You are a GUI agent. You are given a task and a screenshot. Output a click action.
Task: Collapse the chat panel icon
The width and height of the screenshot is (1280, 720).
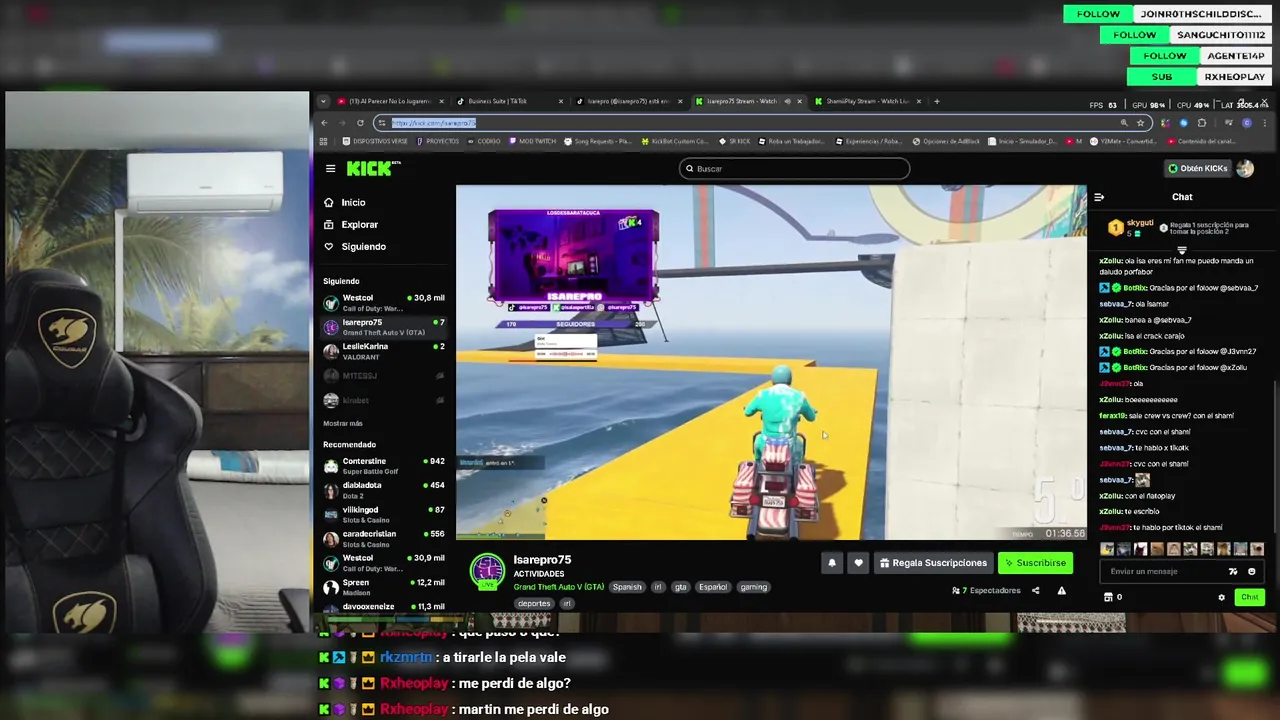tap(1099, 197)
